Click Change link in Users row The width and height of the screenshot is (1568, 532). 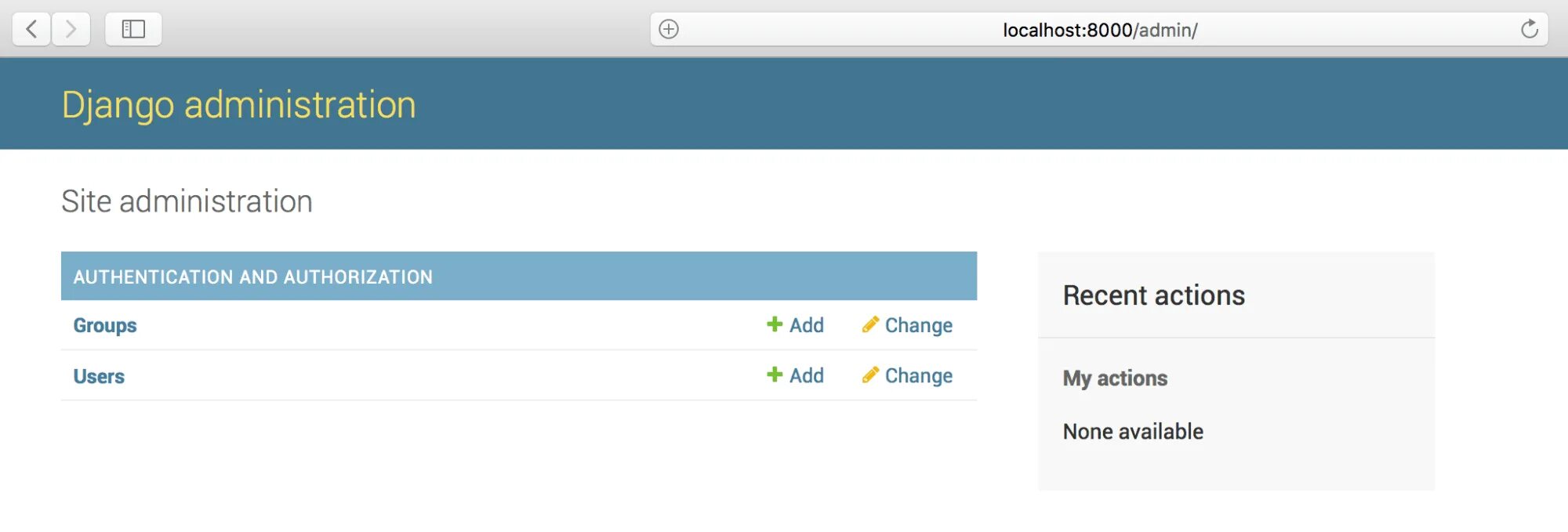(x=919, y=375)
